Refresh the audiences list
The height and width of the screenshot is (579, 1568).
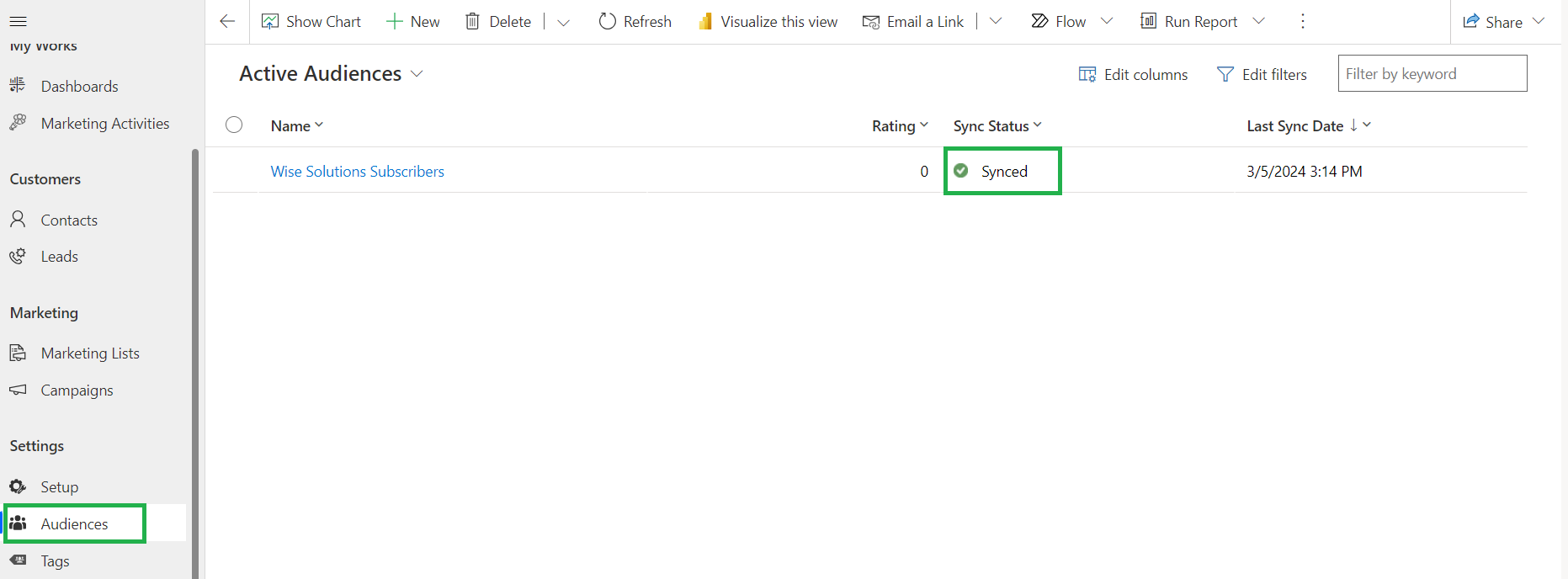coord(635,22)
